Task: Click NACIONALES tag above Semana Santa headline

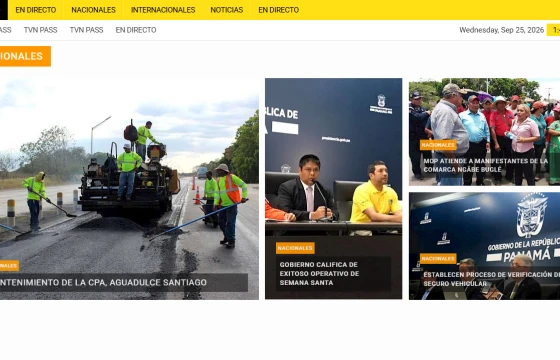Action: [x=295, y=248]
